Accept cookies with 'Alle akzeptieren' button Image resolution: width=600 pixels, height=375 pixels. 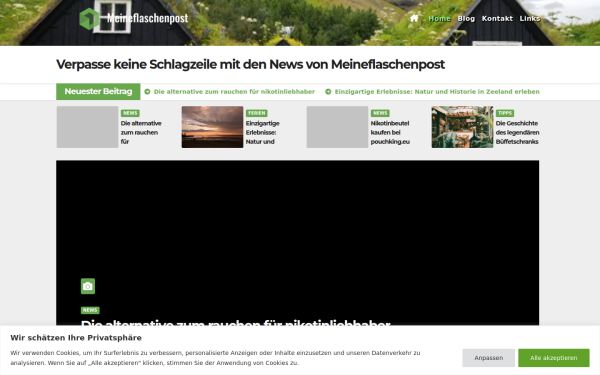pyautogui.click(x=554, y=358)
